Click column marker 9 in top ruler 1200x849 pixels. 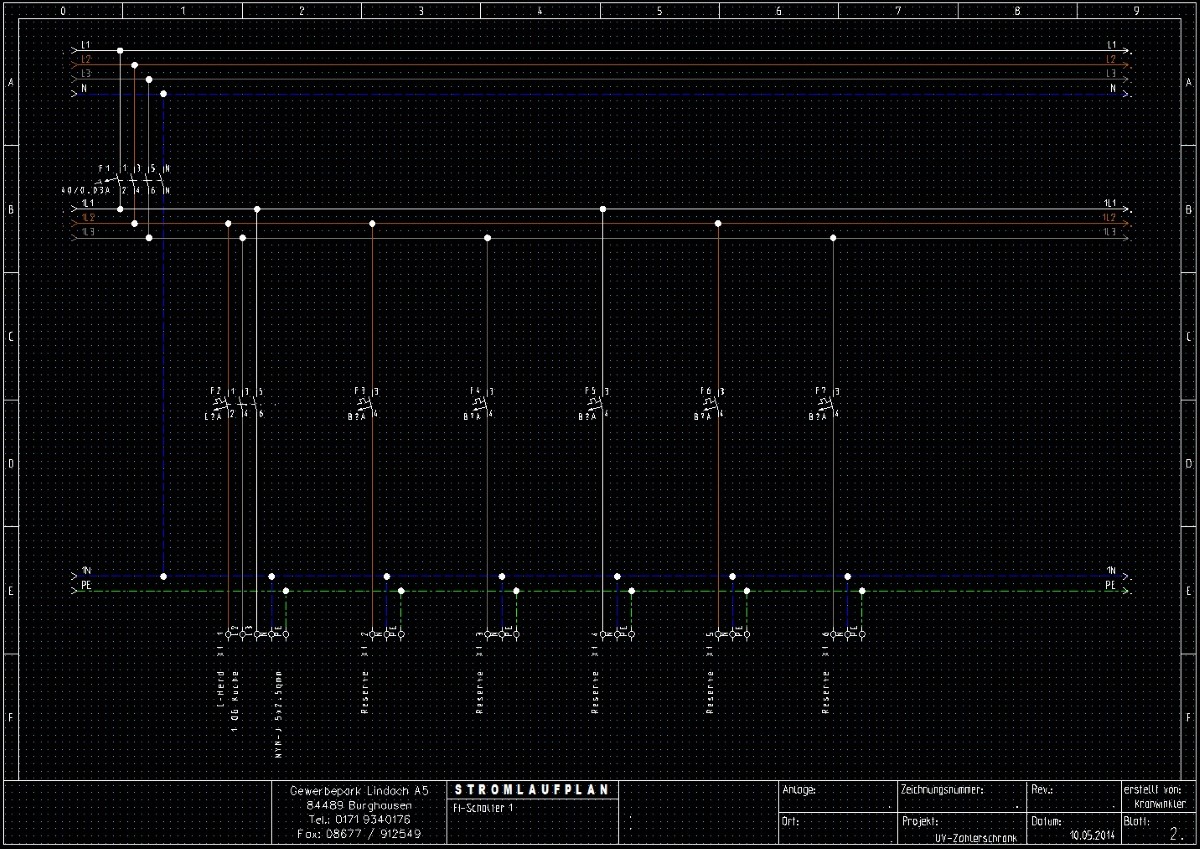(1136, 10)
